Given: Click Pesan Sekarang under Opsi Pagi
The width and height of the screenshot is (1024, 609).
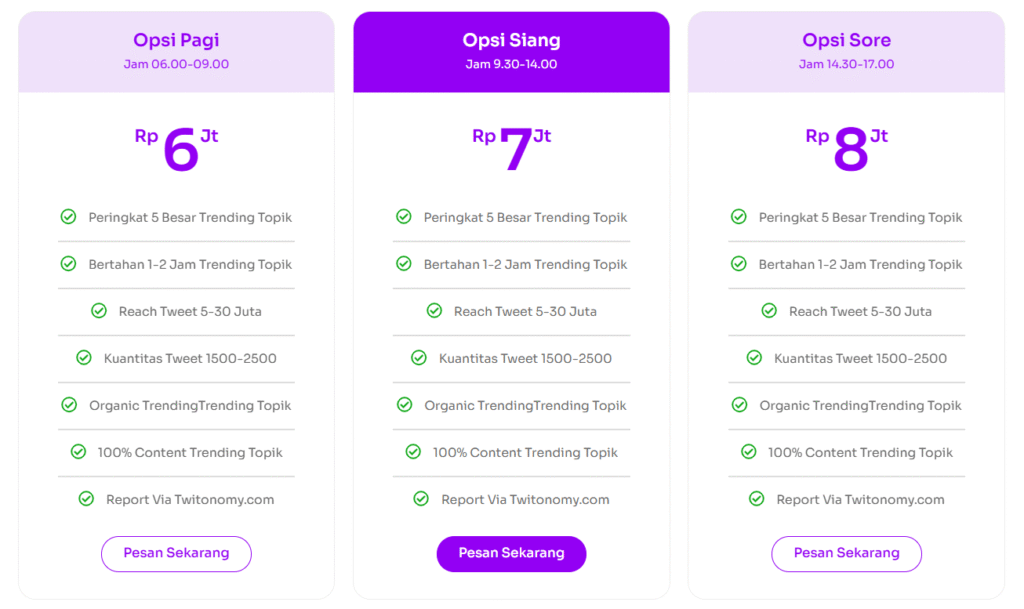Looking at the screenshot, I should 176,554.
